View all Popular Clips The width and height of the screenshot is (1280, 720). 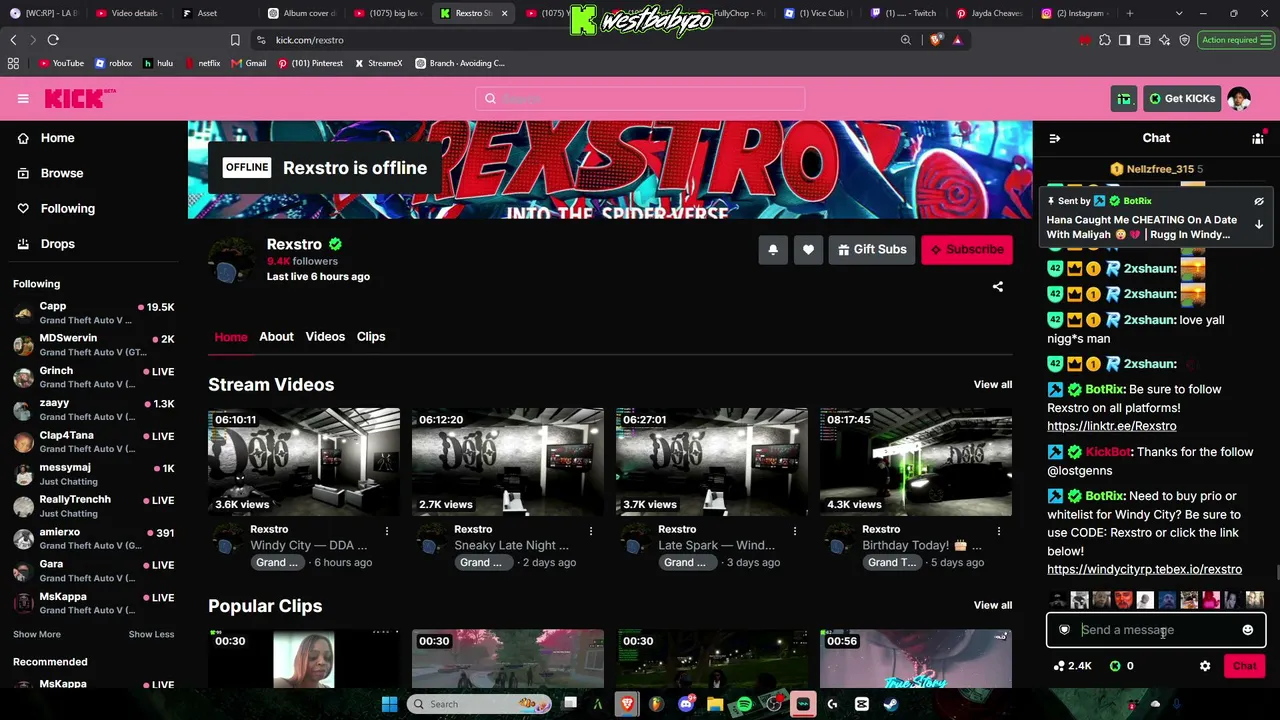993,606
